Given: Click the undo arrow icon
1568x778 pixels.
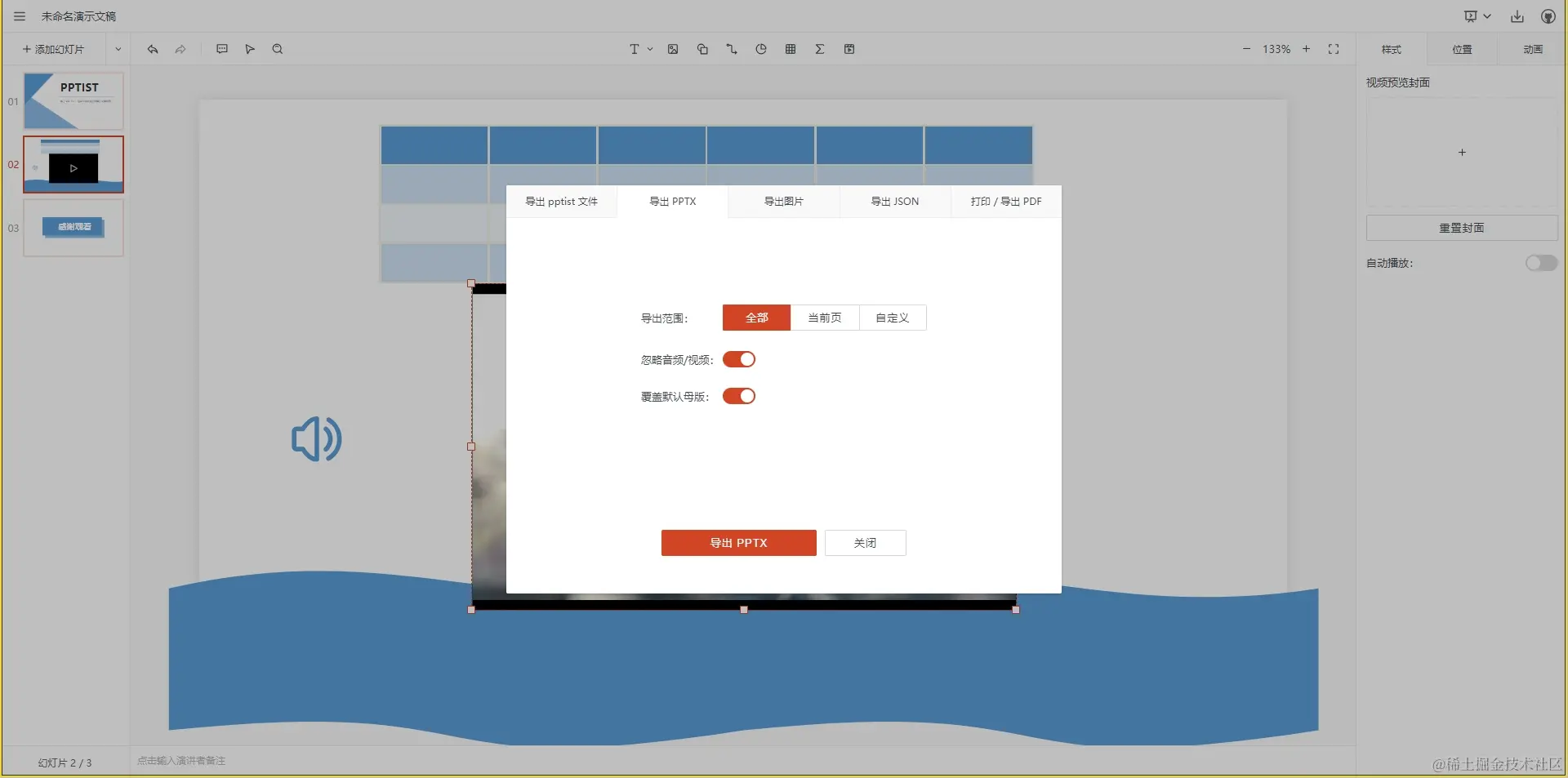Looking at the screenshot, I should point(152,49).
